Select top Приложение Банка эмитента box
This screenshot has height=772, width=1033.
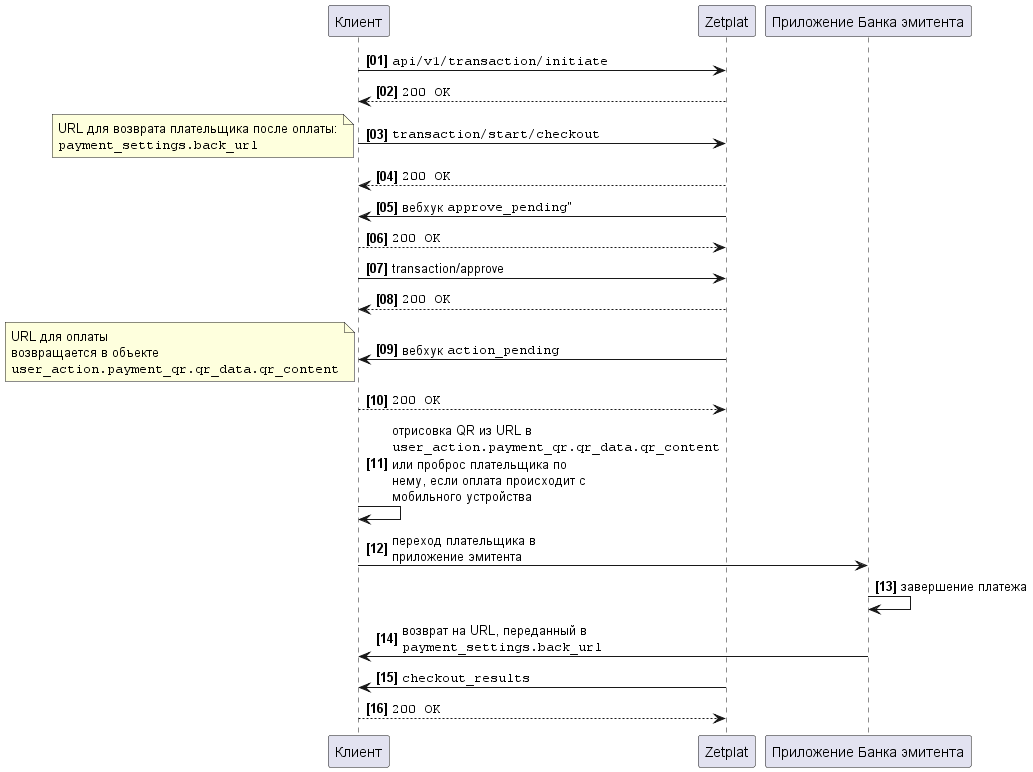(867, 21)
